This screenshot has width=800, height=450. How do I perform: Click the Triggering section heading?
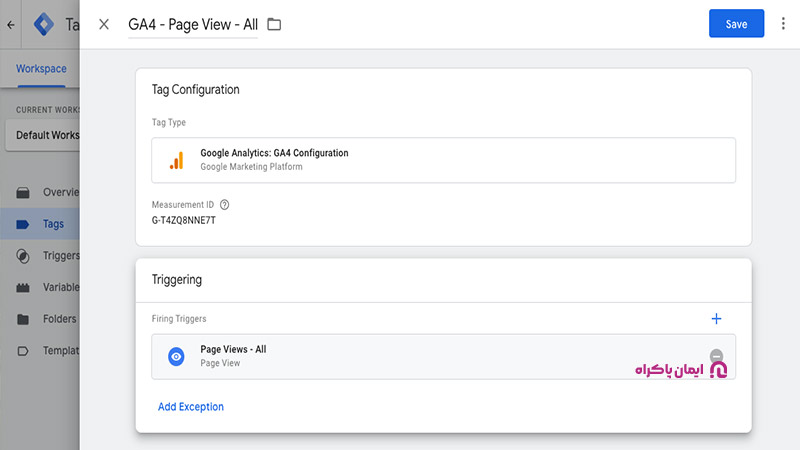click(x=177, y=280)
